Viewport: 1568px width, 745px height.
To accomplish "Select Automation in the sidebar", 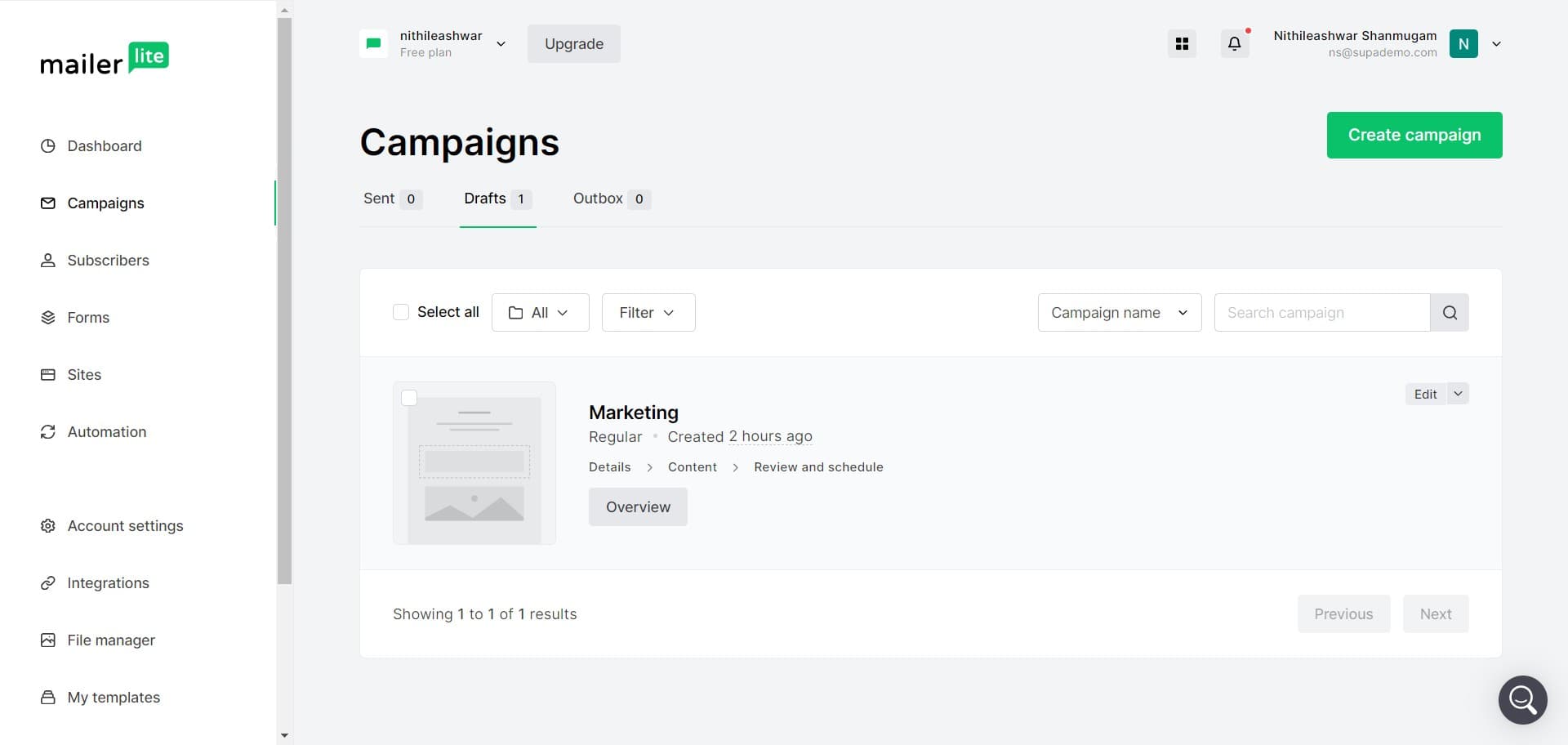I will pyautogui.click(x=106, y=431).
